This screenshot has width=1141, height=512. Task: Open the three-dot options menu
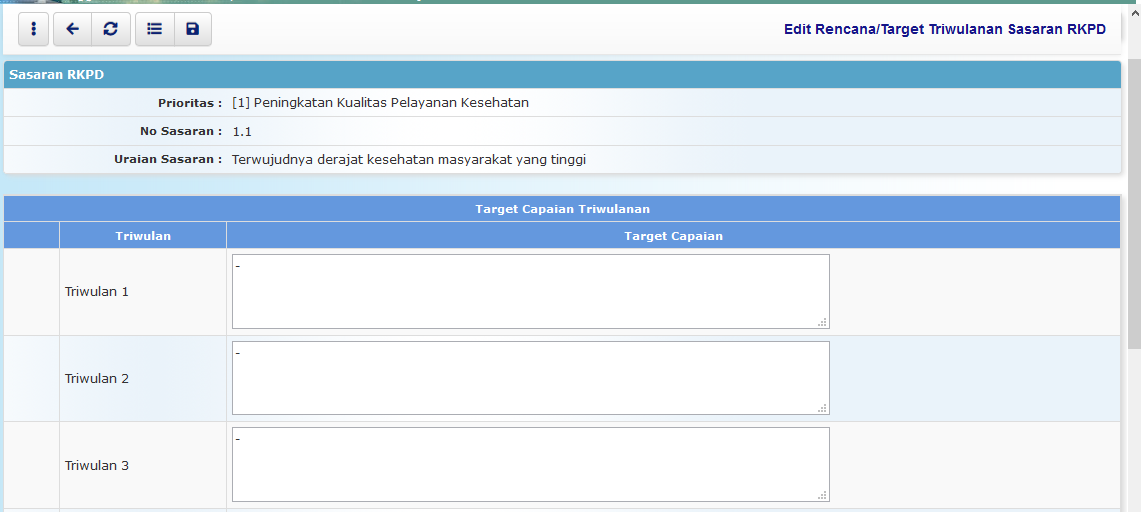tap(33, 29)
